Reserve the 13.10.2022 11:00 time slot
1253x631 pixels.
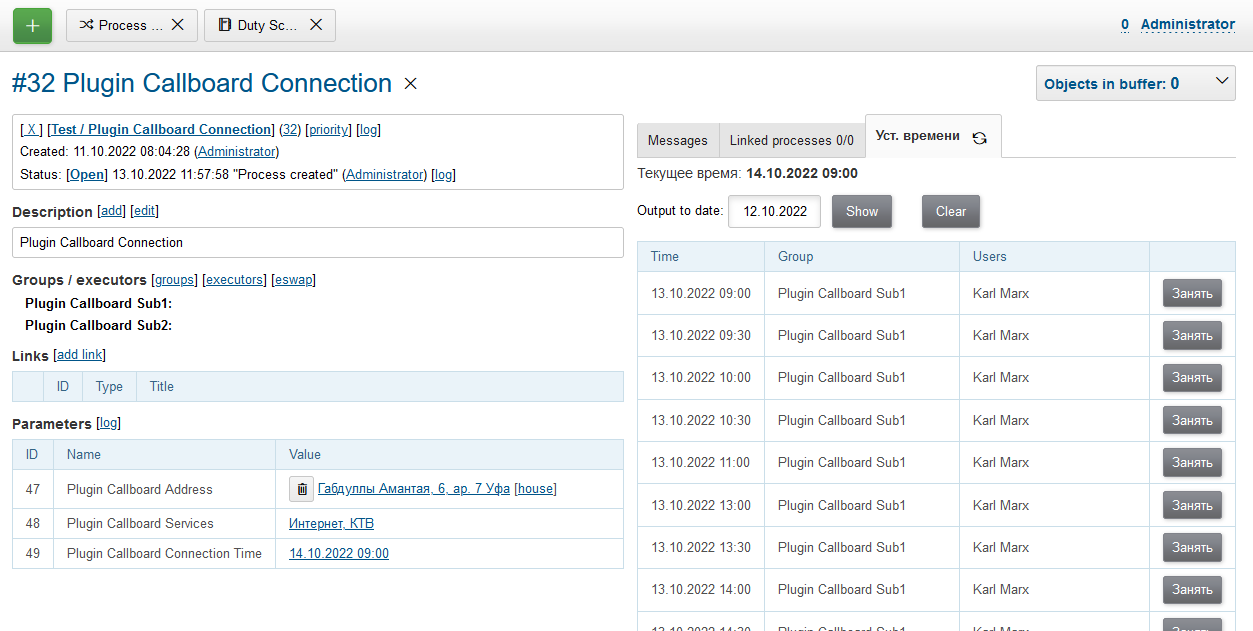[x=1192, y=462]
